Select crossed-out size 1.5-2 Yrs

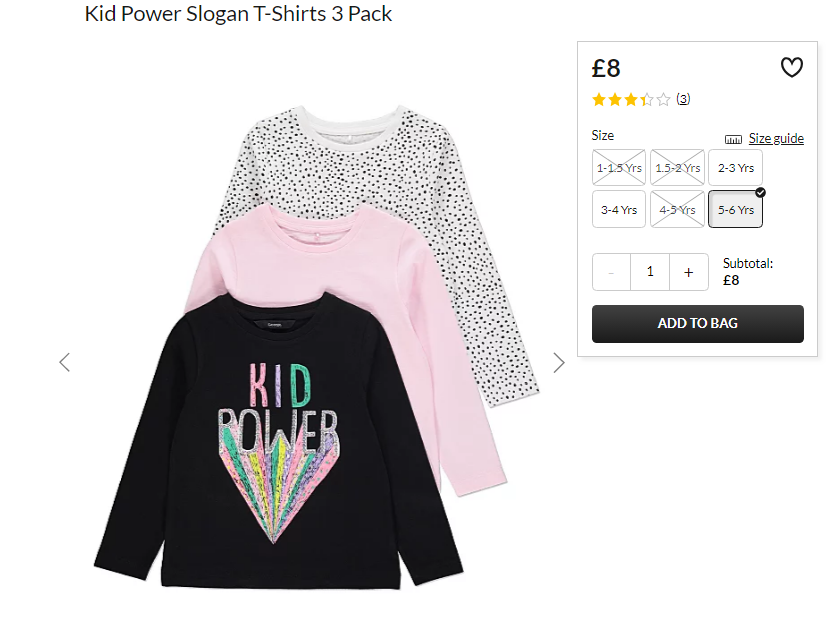[x=677, y=168]
